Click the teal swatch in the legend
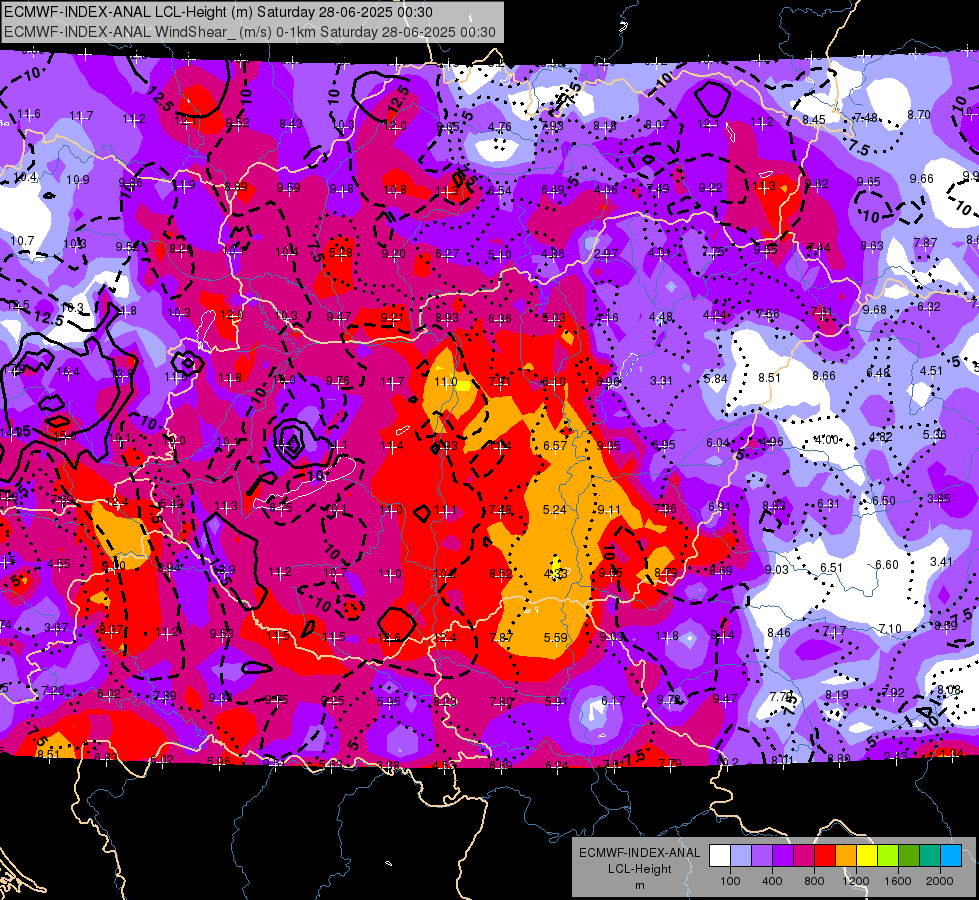 (930, 855)
